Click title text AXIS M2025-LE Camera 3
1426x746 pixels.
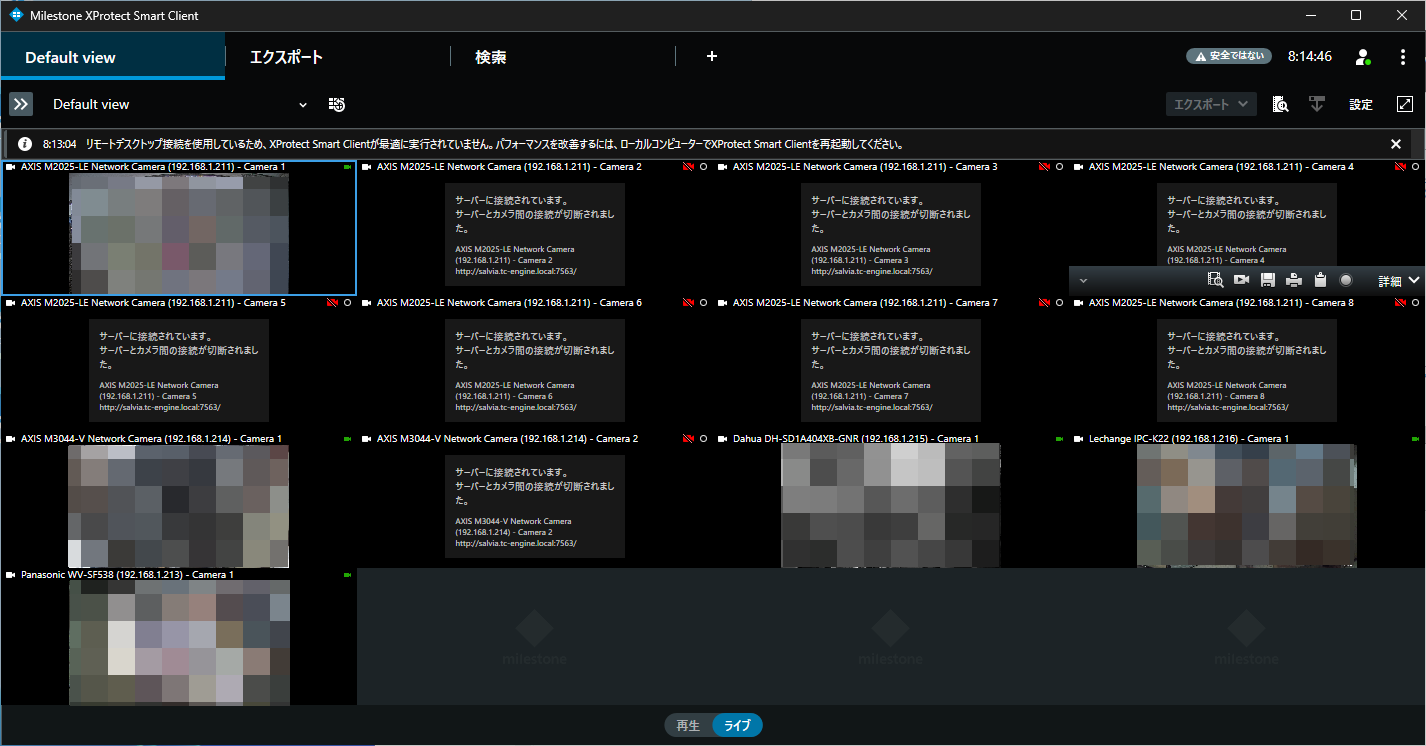(x=865, y=167)
